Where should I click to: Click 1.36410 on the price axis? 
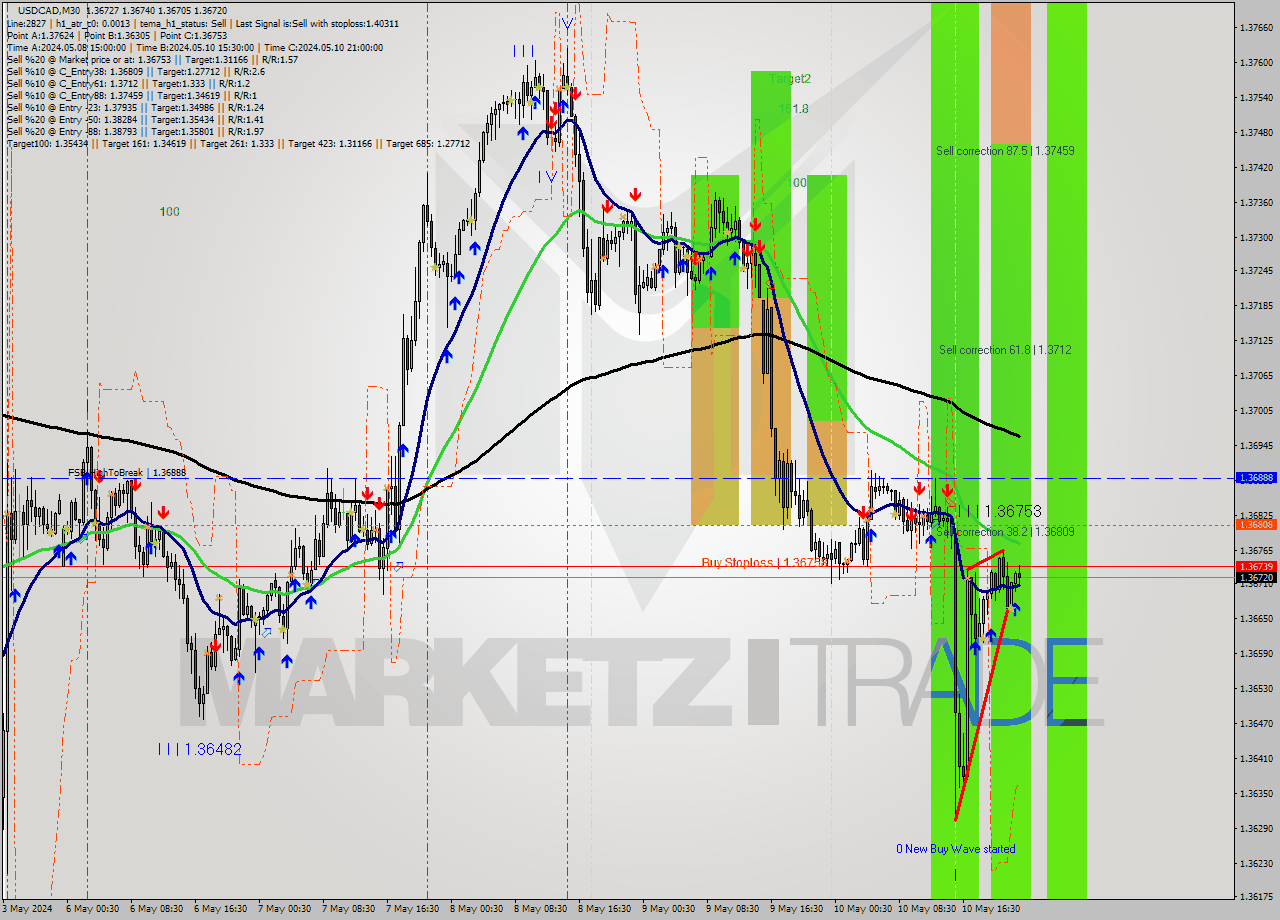tap(1256, 759)
